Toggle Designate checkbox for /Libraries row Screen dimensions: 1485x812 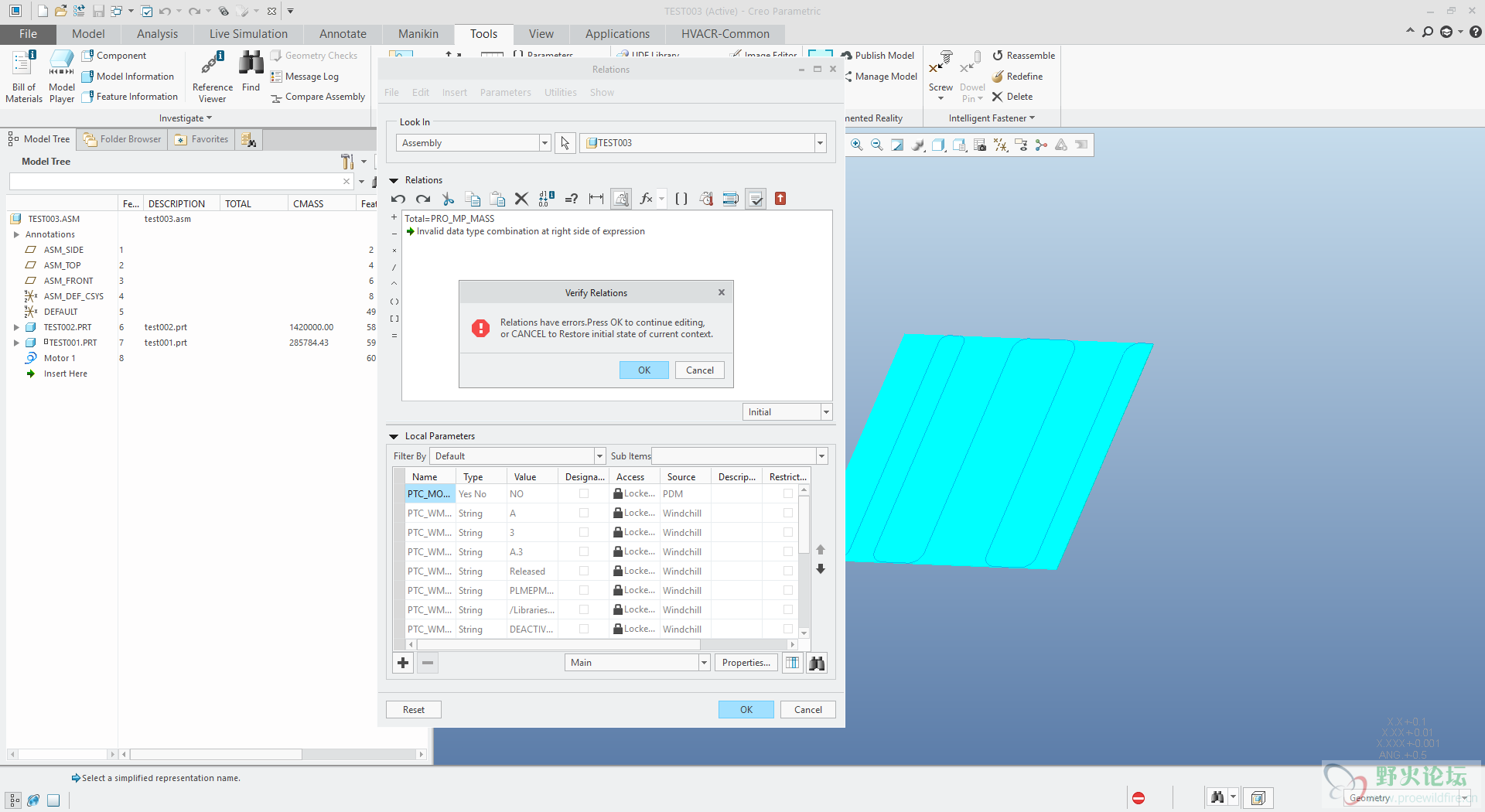[x=584, y=609]
